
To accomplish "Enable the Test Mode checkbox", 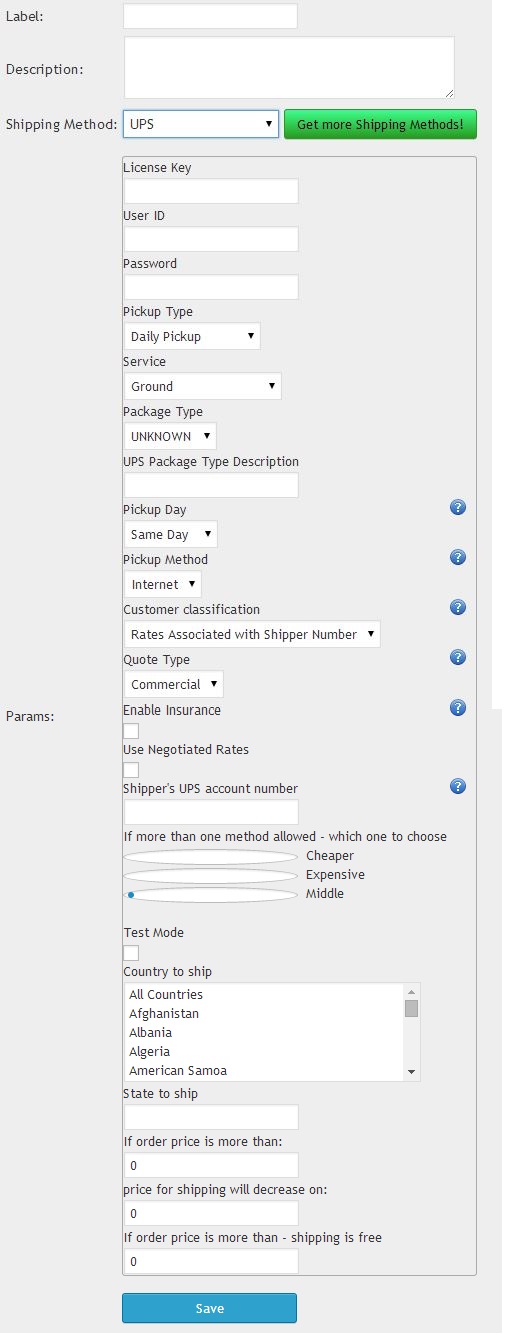I will pos(131,953).
